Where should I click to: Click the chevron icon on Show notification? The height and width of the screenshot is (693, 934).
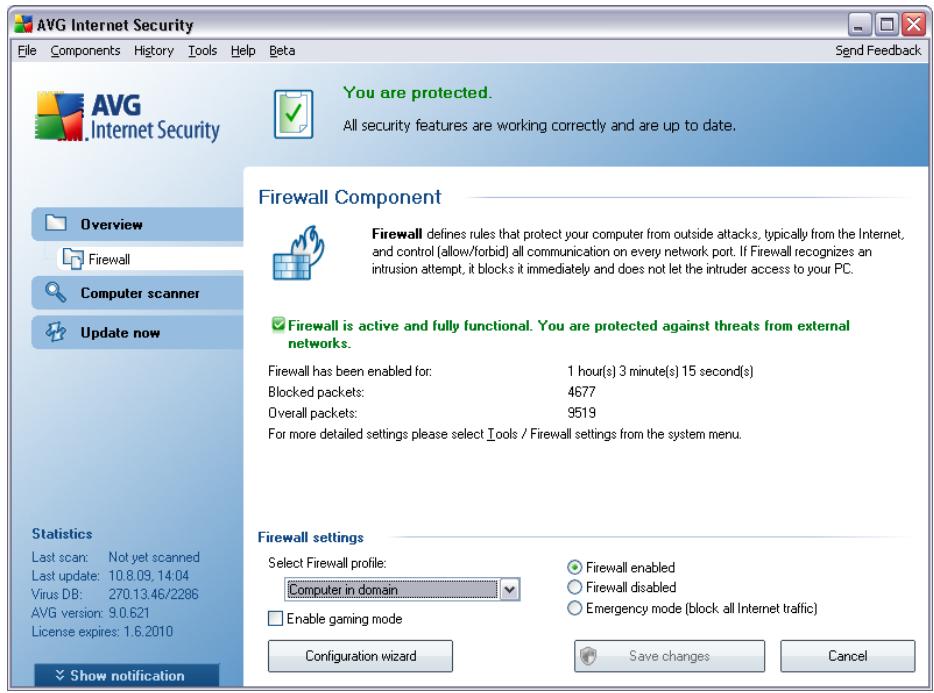(x=60, y=675)
